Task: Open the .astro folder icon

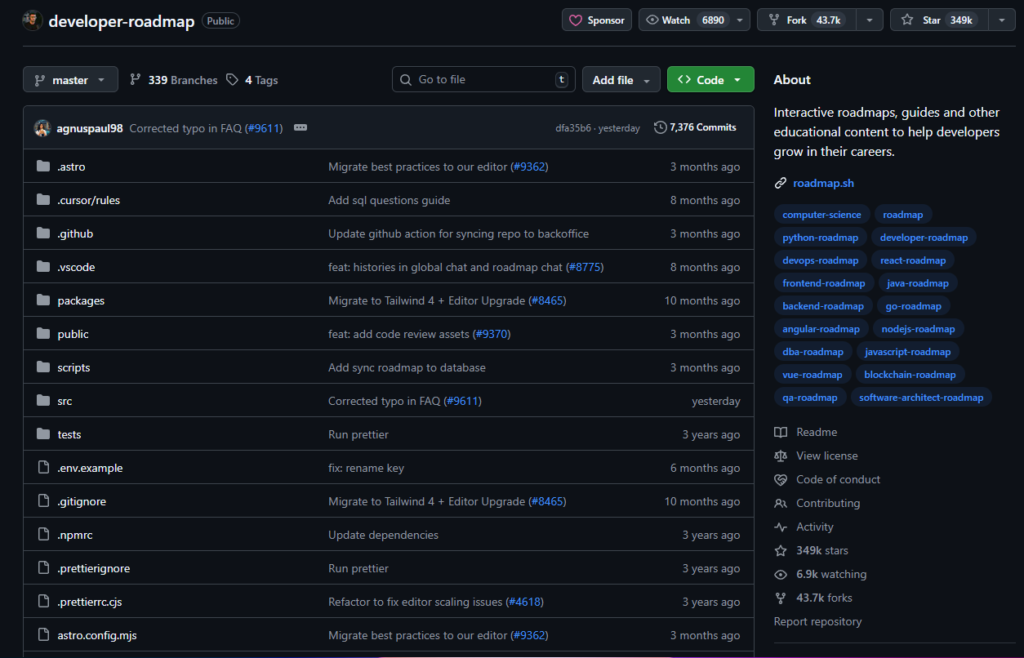Action: 43,167
